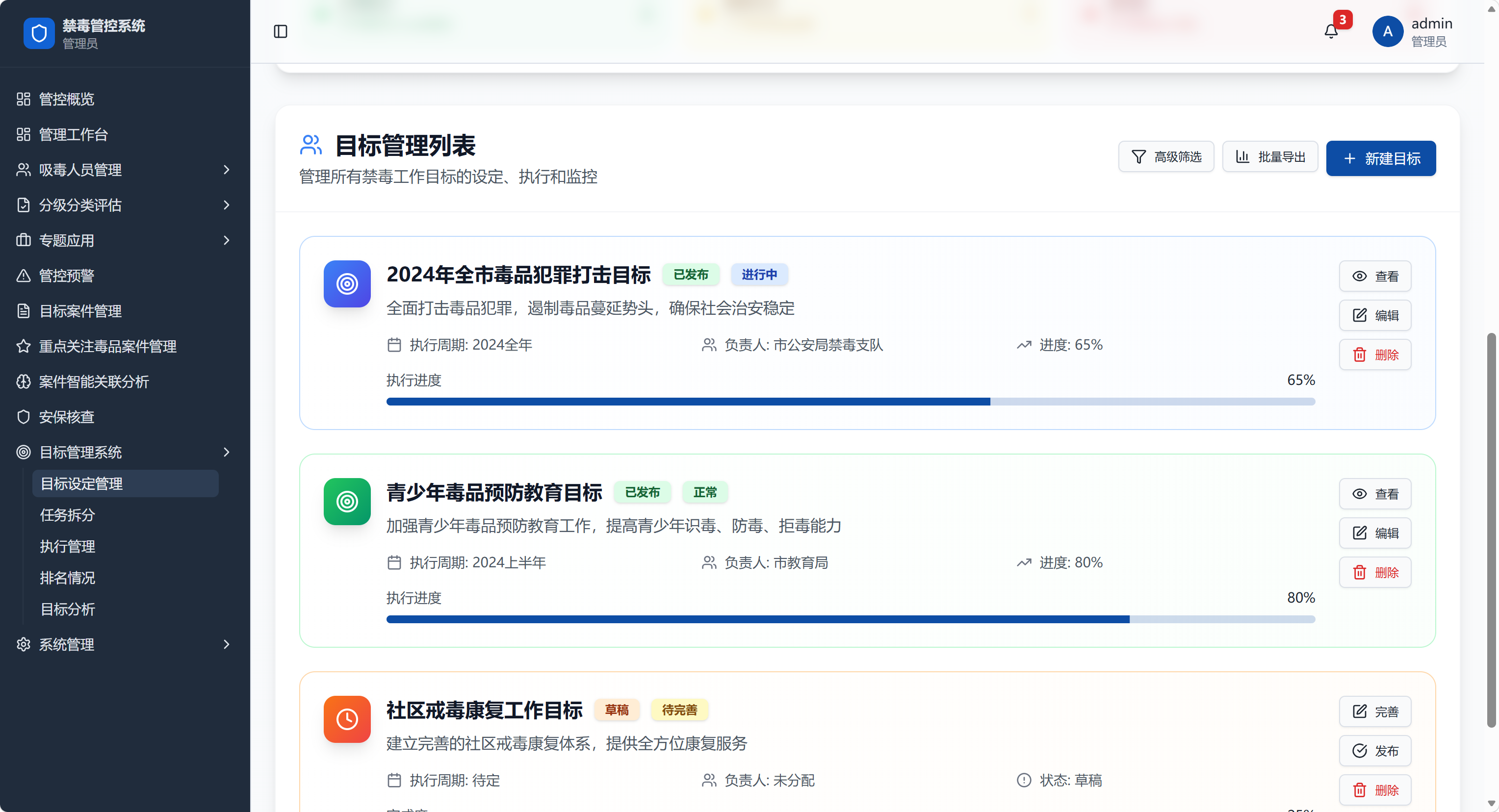The height and width of the screenshot is (812, 1499).
Task: Select 目标设定管理 submenu item
Action: [125, 483]
